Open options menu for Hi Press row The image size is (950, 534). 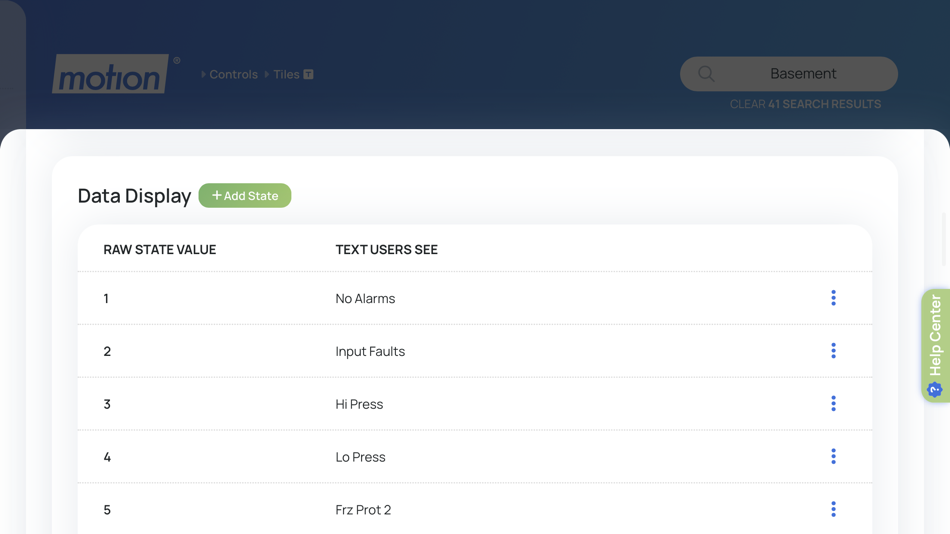[834, 403]
